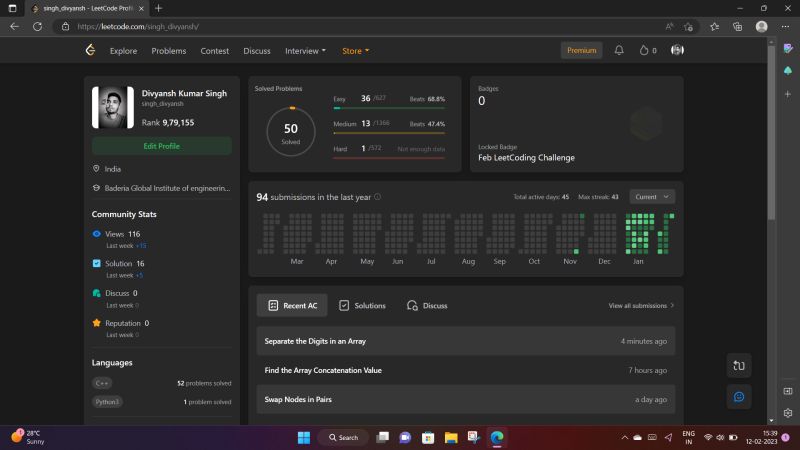Click the Premium button
Image resolution: width=800 pixels, height=450 pixels.
pyautogui.click(x=581, y=51)
